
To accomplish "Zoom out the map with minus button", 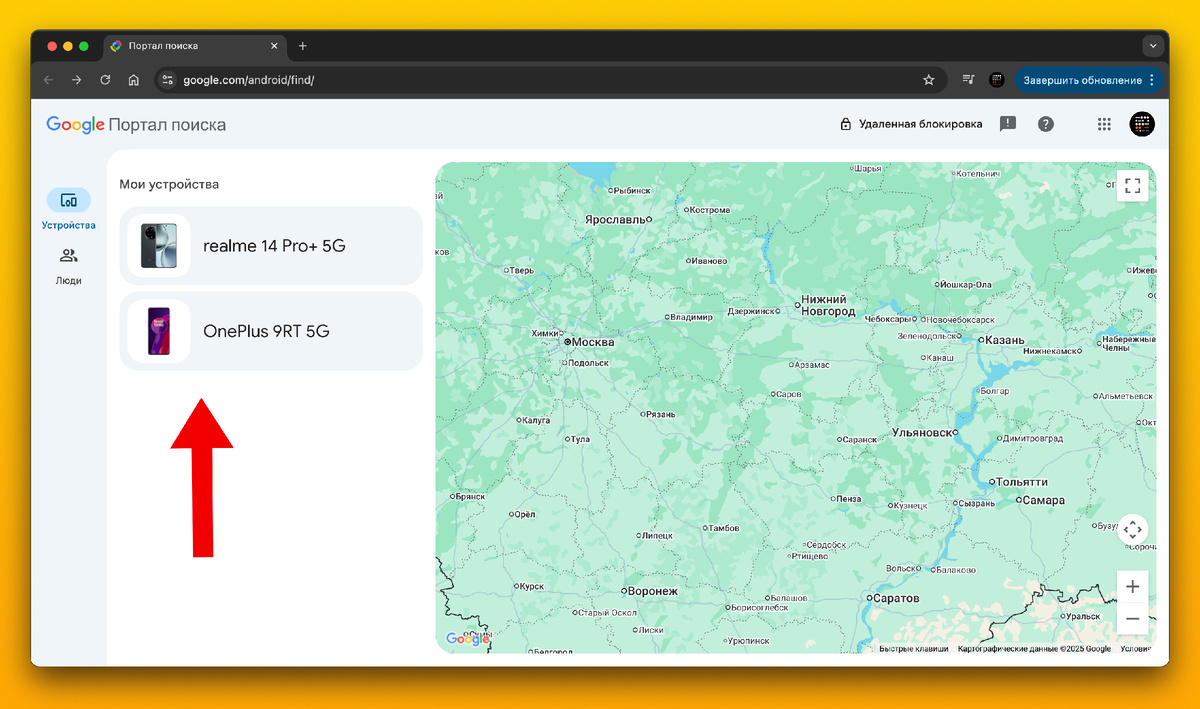I will pos(1132,619).
